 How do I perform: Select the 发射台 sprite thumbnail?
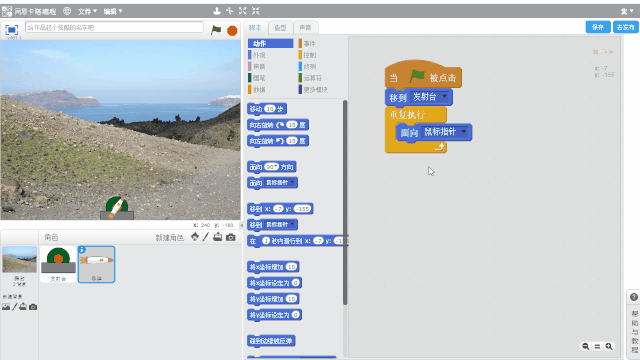58,264
